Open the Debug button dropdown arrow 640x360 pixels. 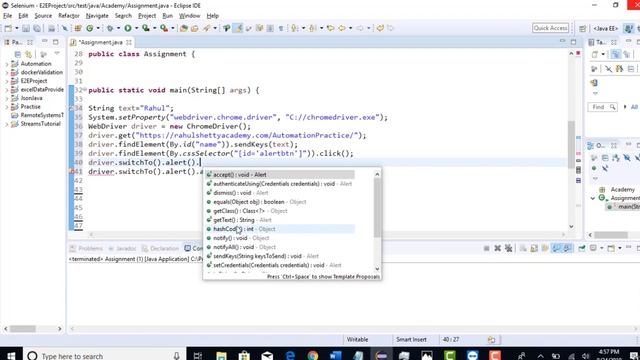pyautogui.click(x=118, y=28)
